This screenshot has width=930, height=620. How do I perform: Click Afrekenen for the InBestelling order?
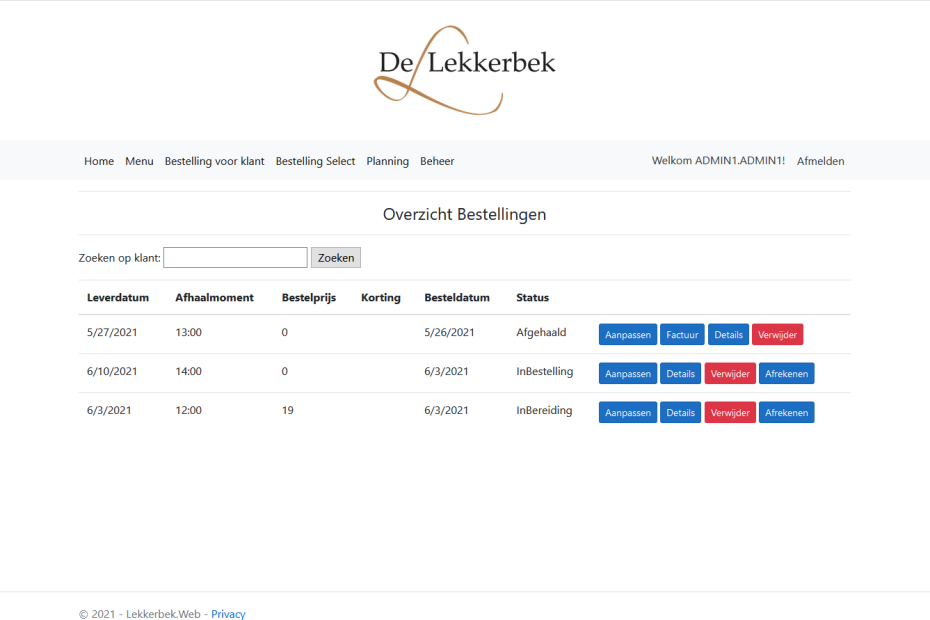pos(786,374)
